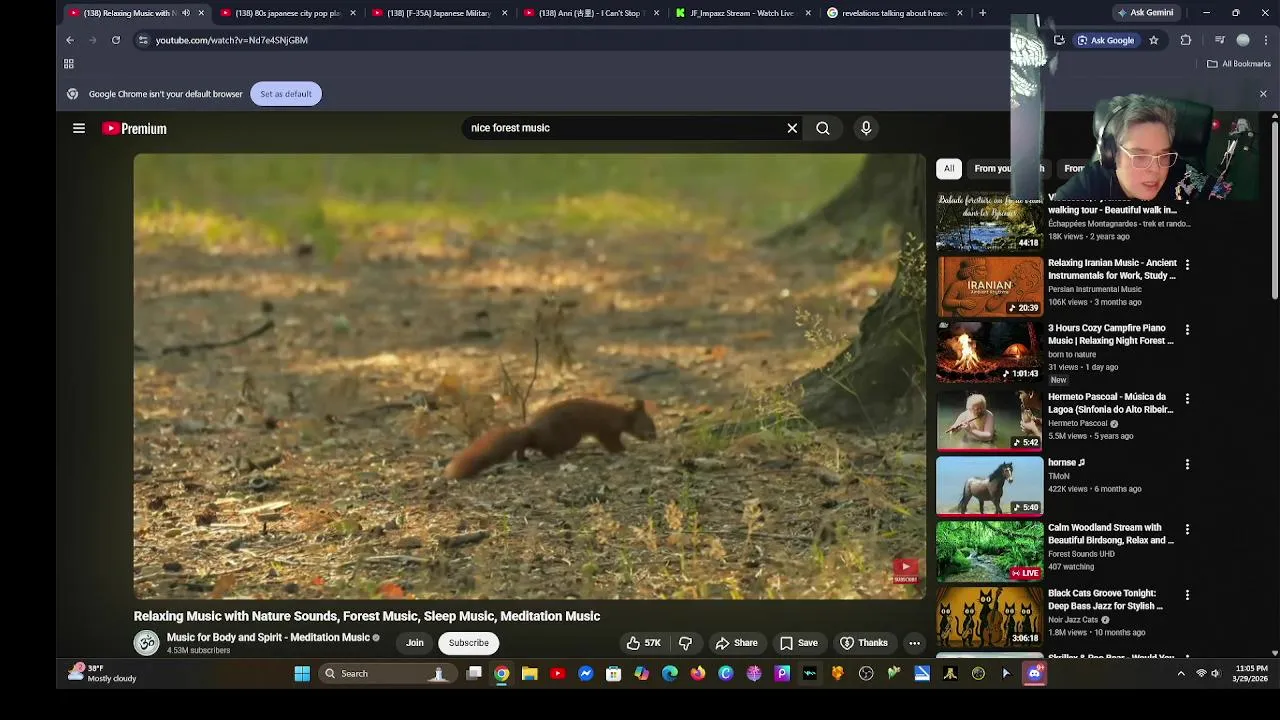Open options menu for hornse video

coord(1187,464)
